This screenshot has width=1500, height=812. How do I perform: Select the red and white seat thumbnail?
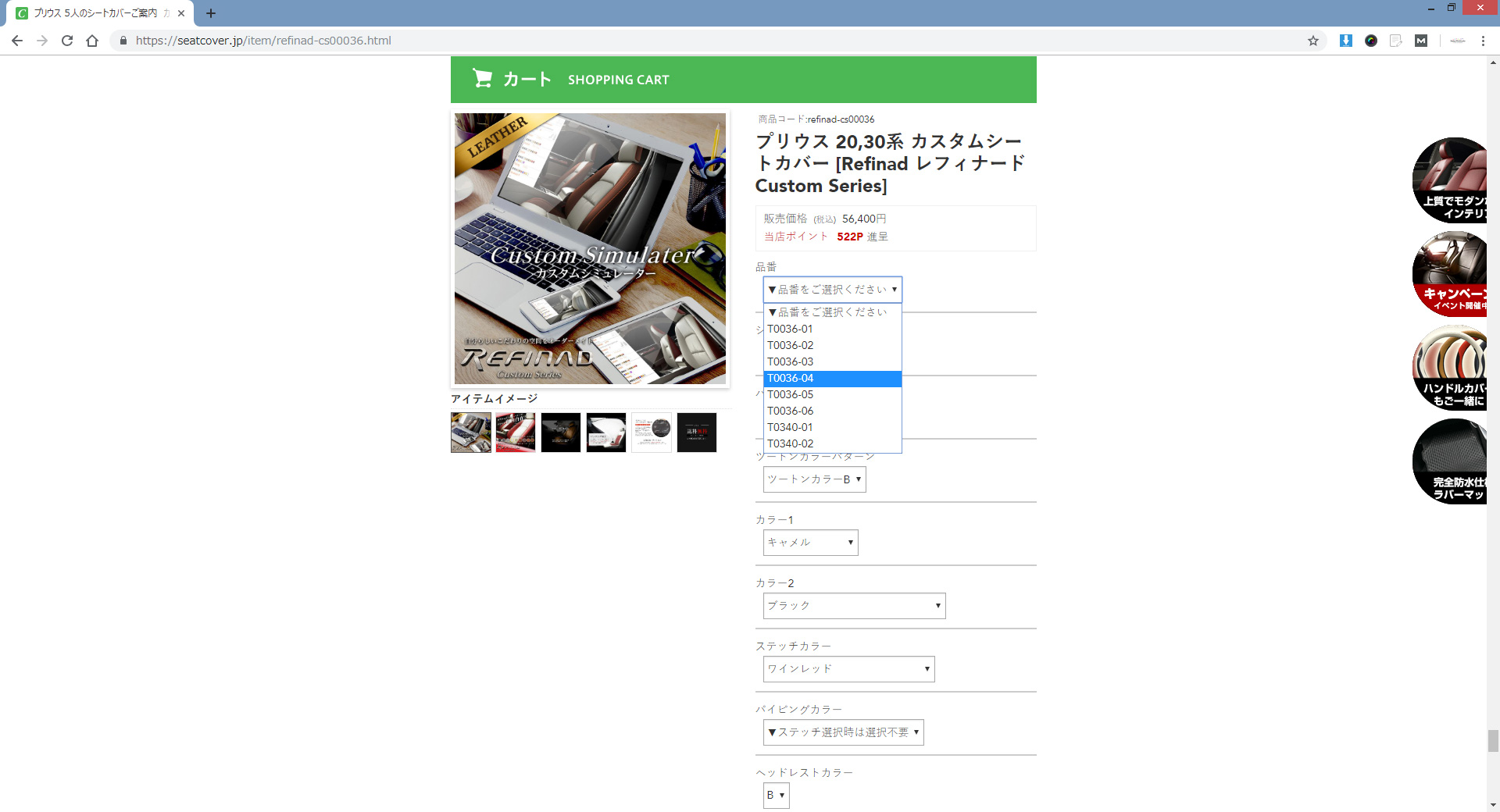(516, 433)
